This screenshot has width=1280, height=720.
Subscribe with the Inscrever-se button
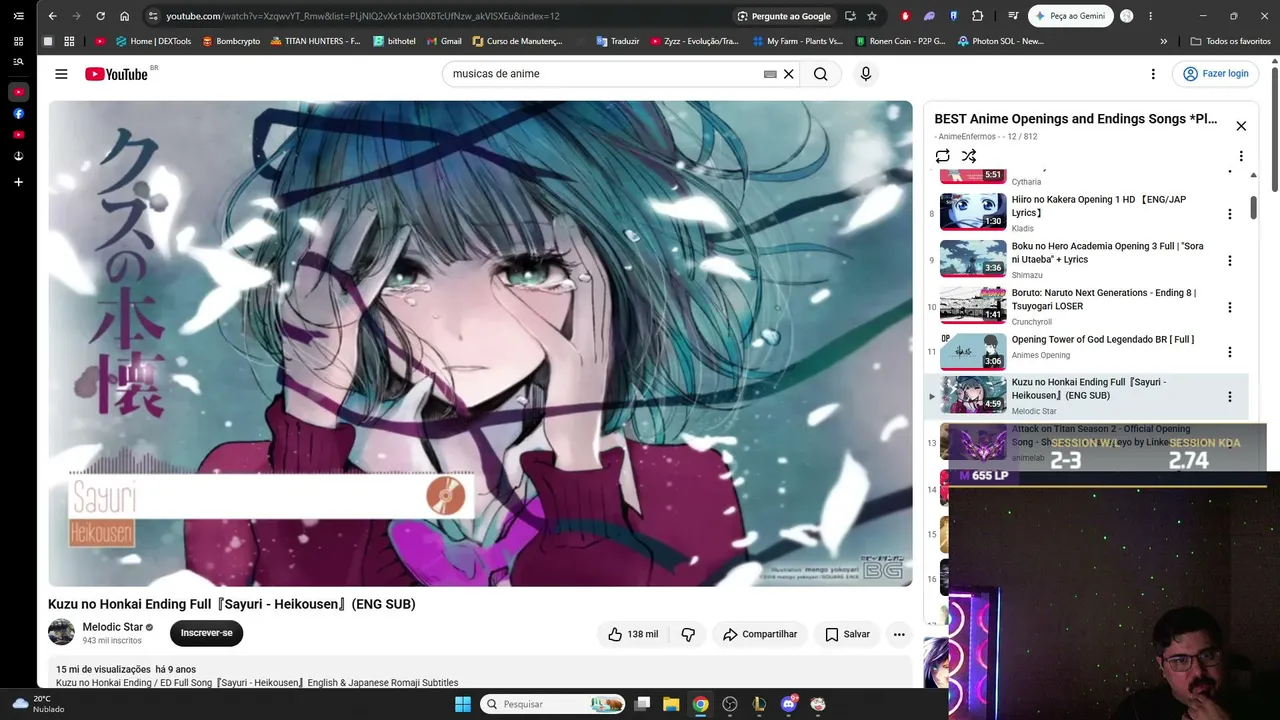(207, 633)
